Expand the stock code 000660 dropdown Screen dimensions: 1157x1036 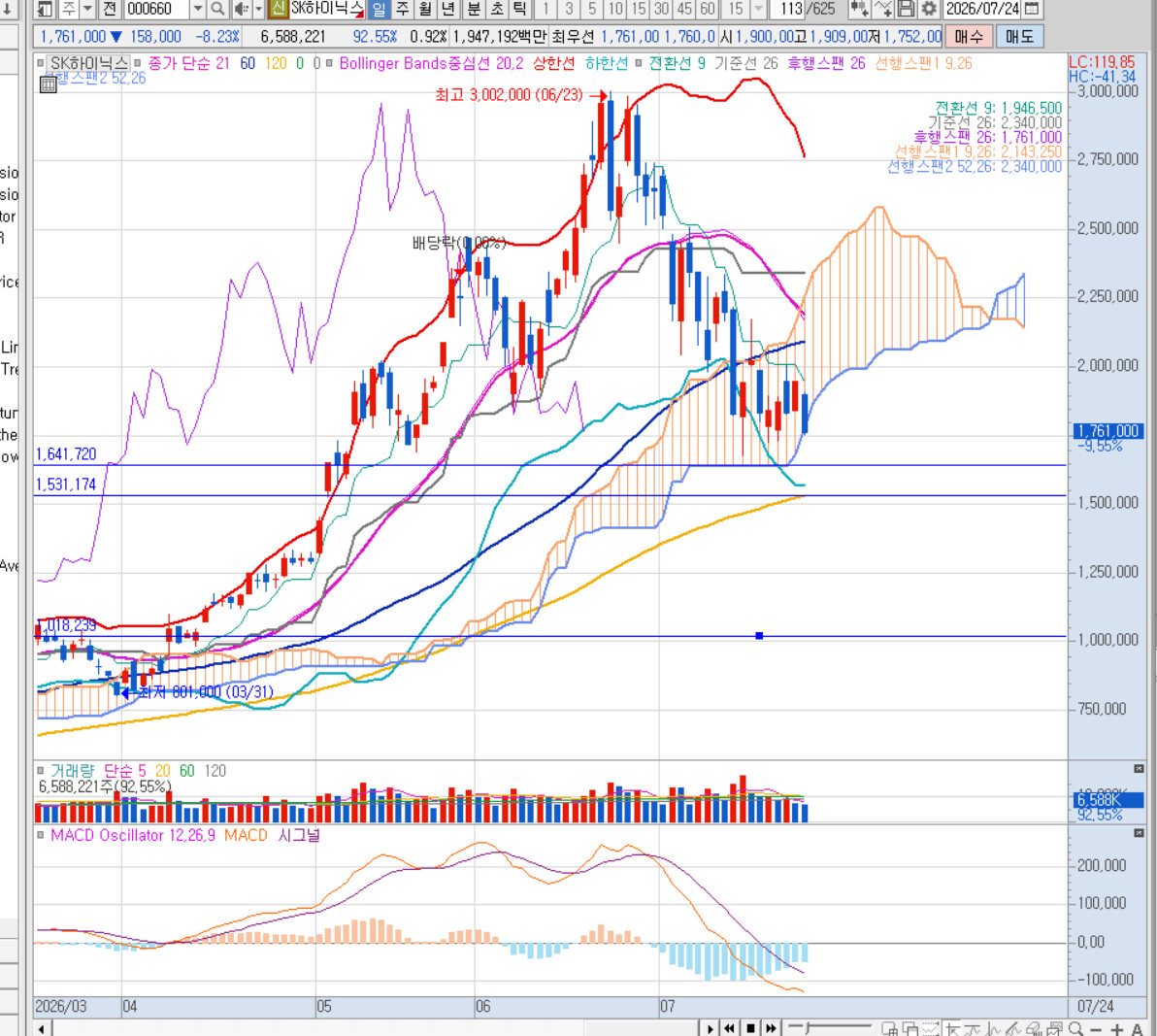(x=197, y=9)
